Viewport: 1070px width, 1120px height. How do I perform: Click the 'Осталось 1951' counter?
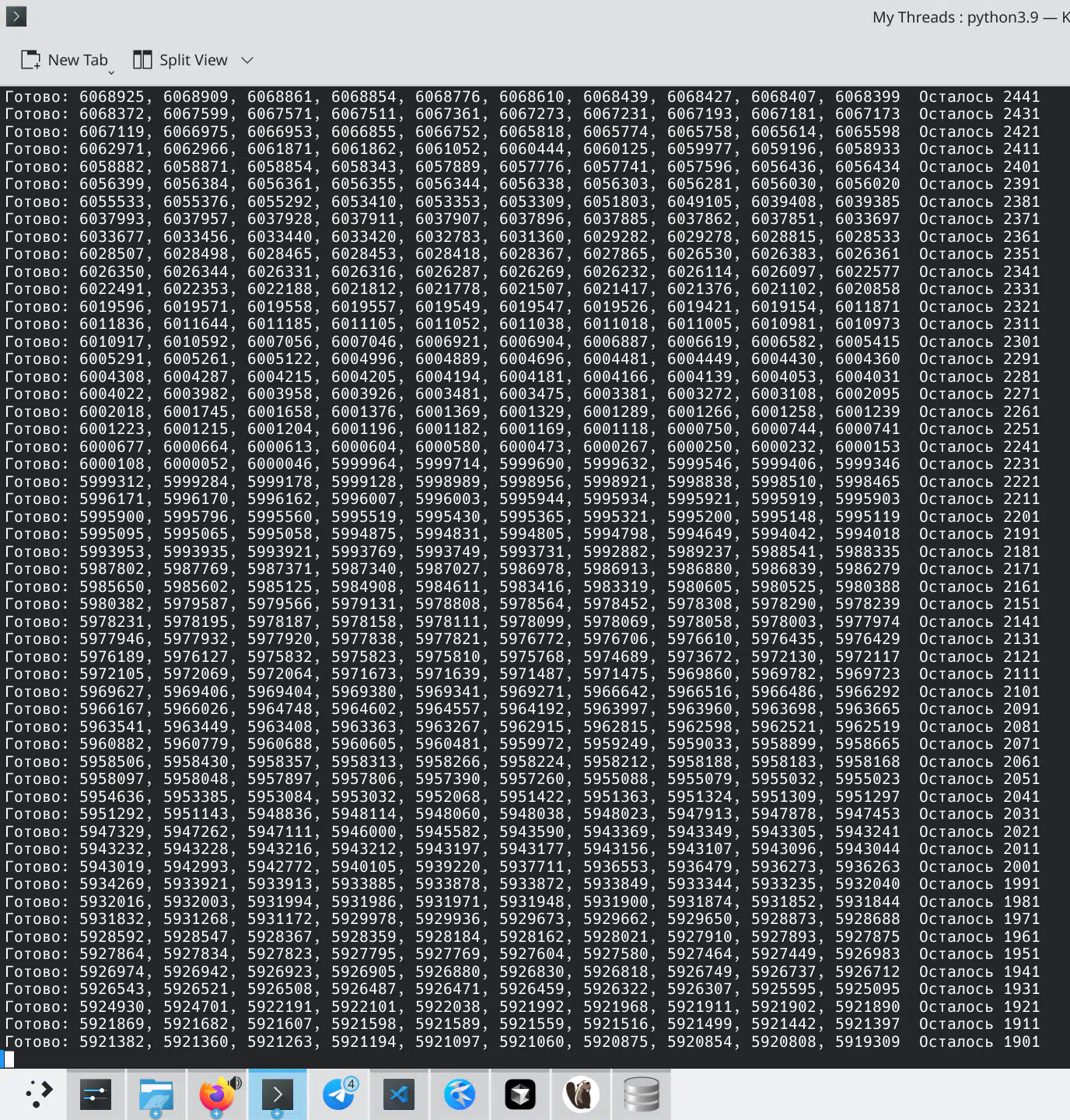tap(979, 954)
